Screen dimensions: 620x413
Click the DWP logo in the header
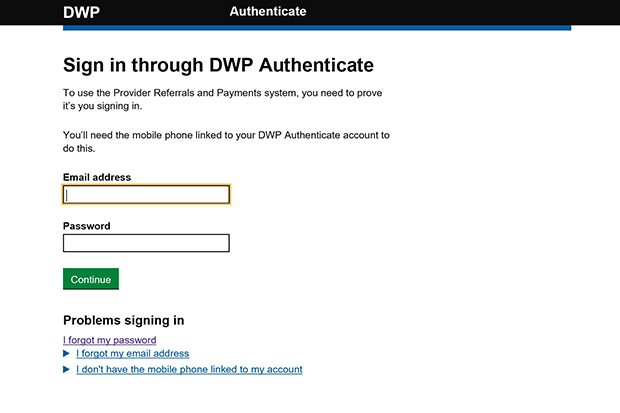(82, 12)
